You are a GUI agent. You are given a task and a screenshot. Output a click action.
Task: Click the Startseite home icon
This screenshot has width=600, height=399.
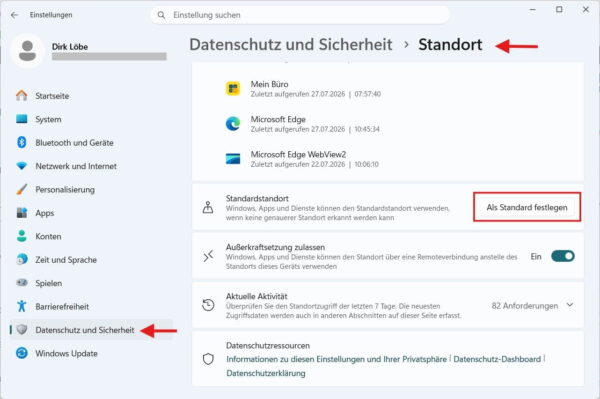click(22, 96)
